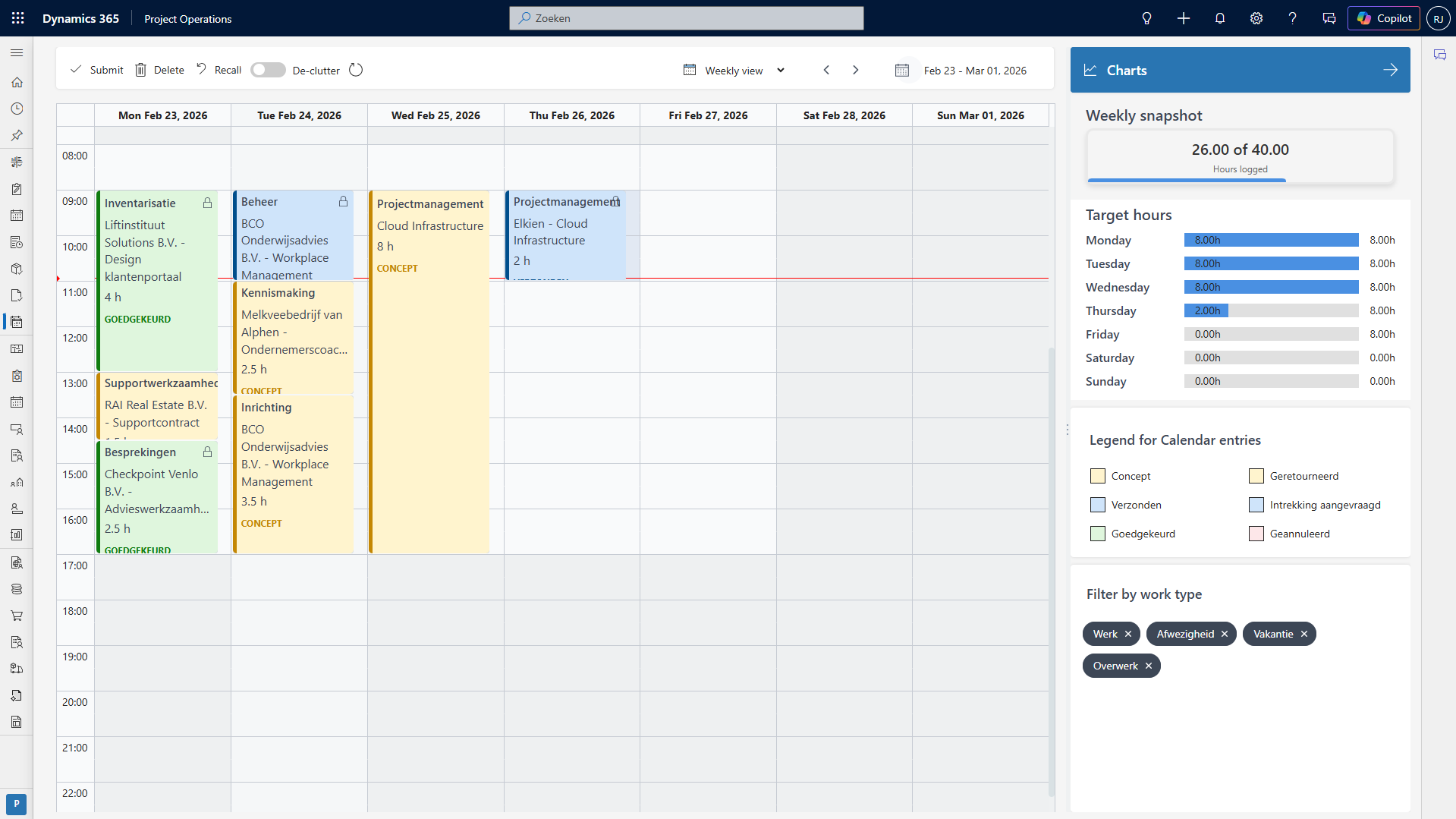This screenshot has height=819, width=1456.
Task: Remove the Vakantie filter chip
Action: [1303, 634]
